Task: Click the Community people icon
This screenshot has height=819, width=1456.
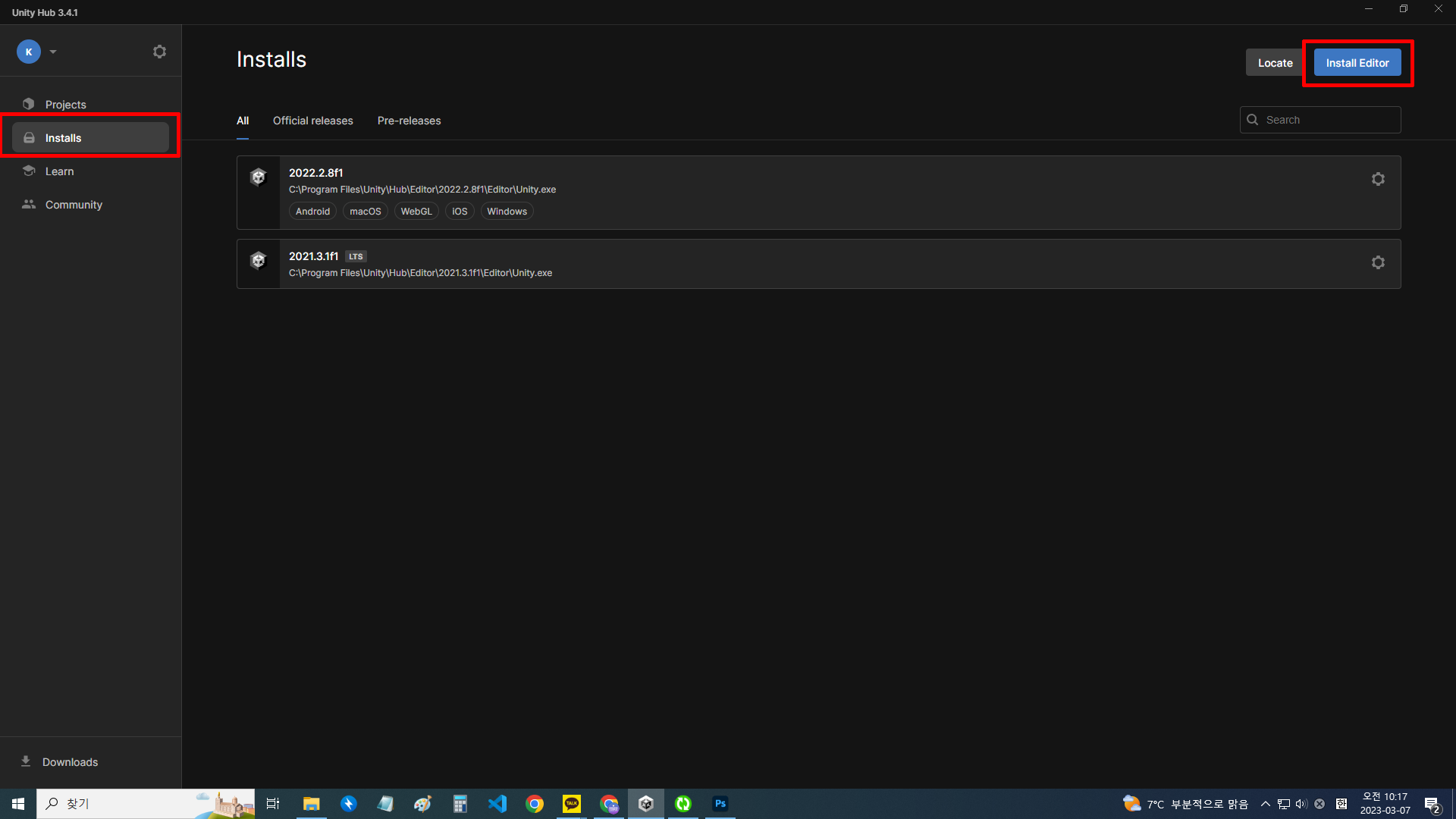Action: (29, 204)
